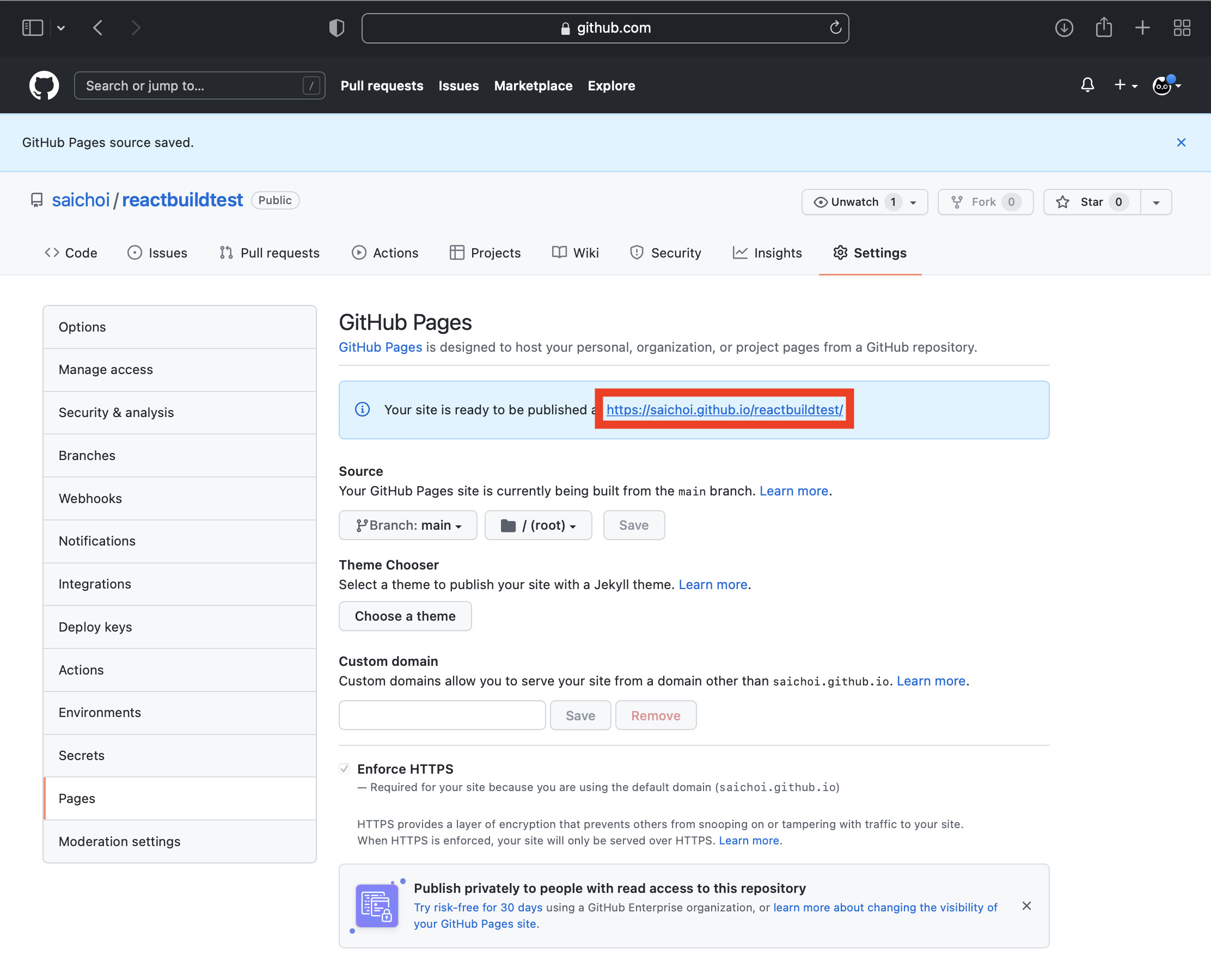Screen dimensions: 1211x980
Task: Focus the custom domain input field
Action: [x=442, y=715]
